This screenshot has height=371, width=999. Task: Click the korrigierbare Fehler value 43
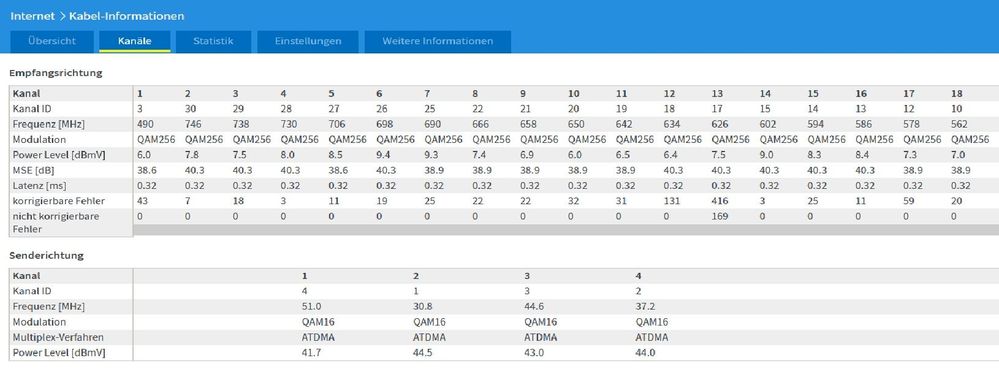tap(143, 201)
